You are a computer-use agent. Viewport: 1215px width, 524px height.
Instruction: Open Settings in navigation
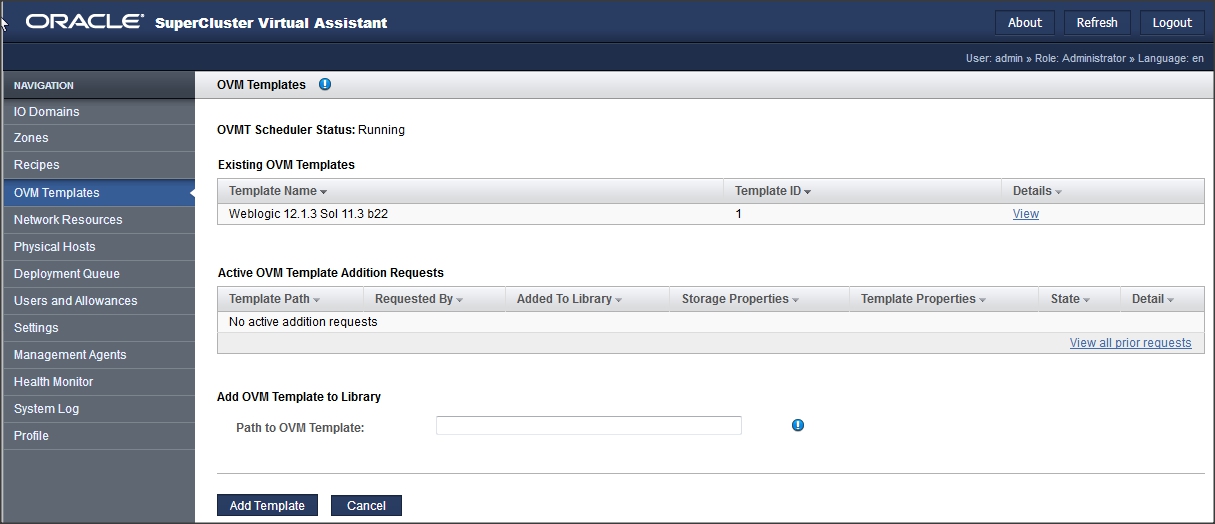coord(98,328)
